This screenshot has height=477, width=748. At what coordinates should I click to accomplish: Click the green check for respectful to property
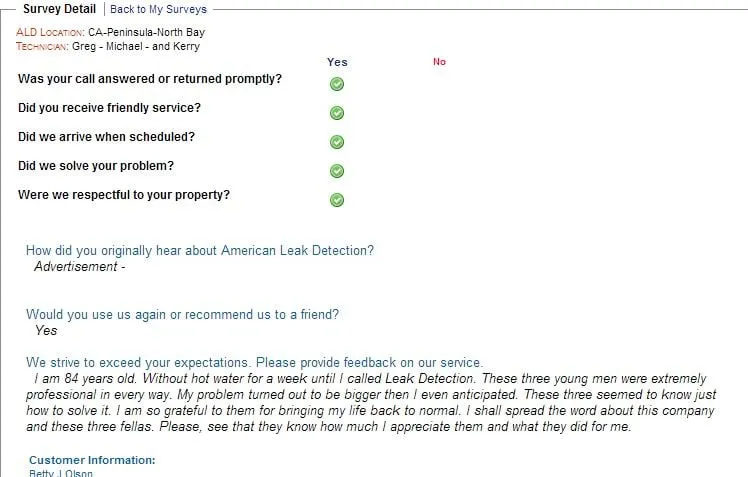337,200
